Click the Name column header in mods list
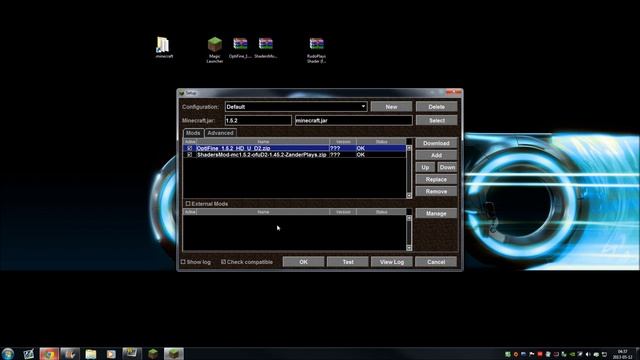The image size is (640, 360). 263,142
